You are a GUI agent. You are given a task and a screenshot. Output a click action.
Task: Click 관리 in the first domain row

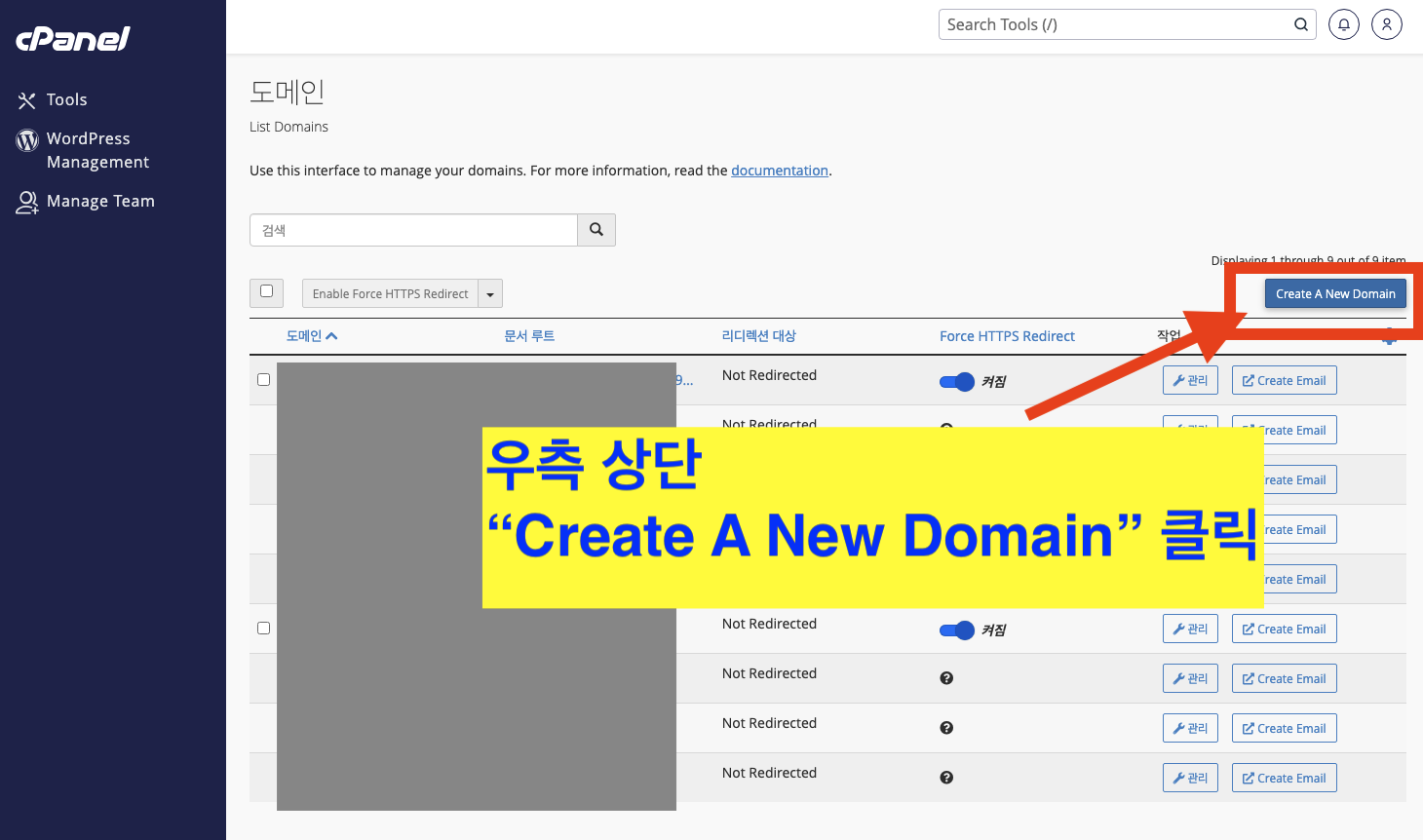tap(1190, 380)
